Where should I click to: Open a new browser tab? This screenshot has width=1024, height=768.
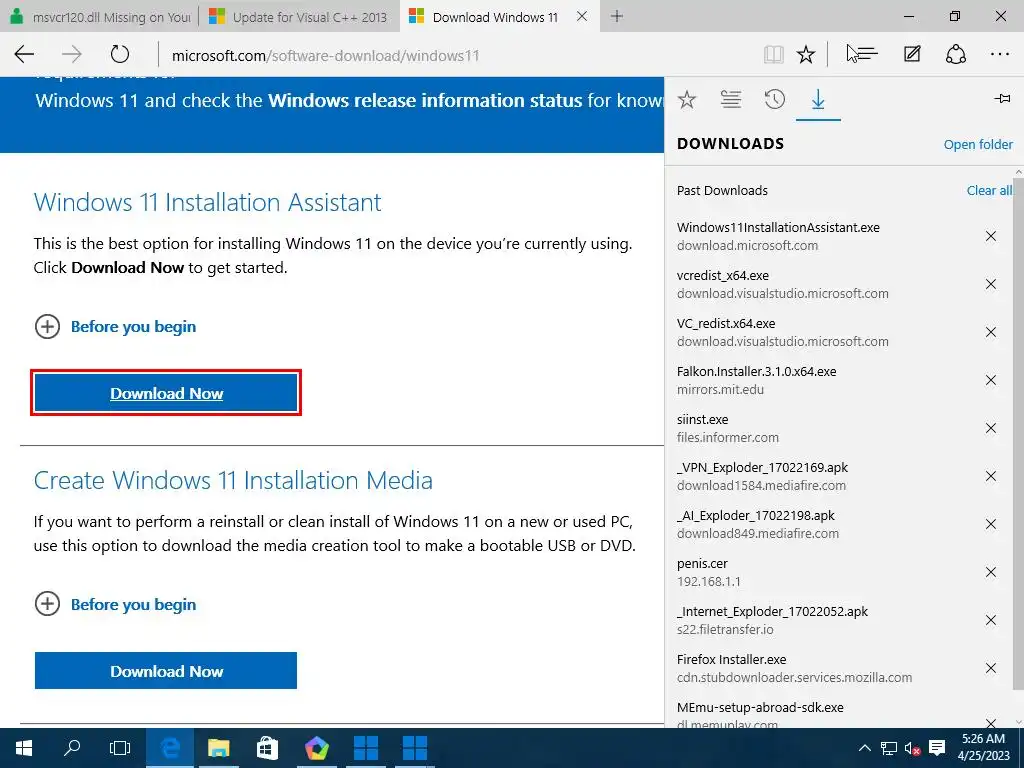(616, 16)
